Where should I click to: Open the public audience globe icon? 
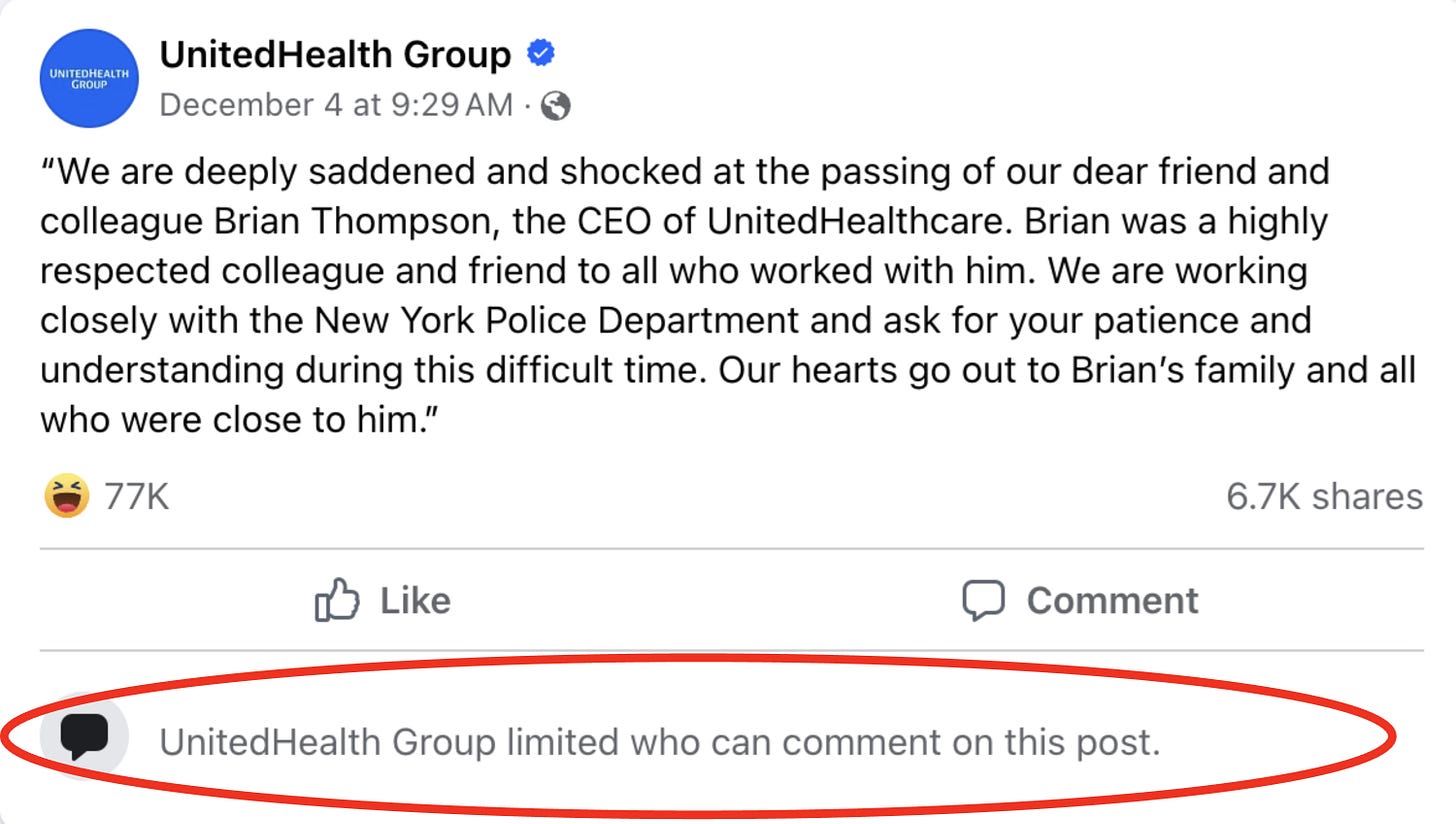557,103
